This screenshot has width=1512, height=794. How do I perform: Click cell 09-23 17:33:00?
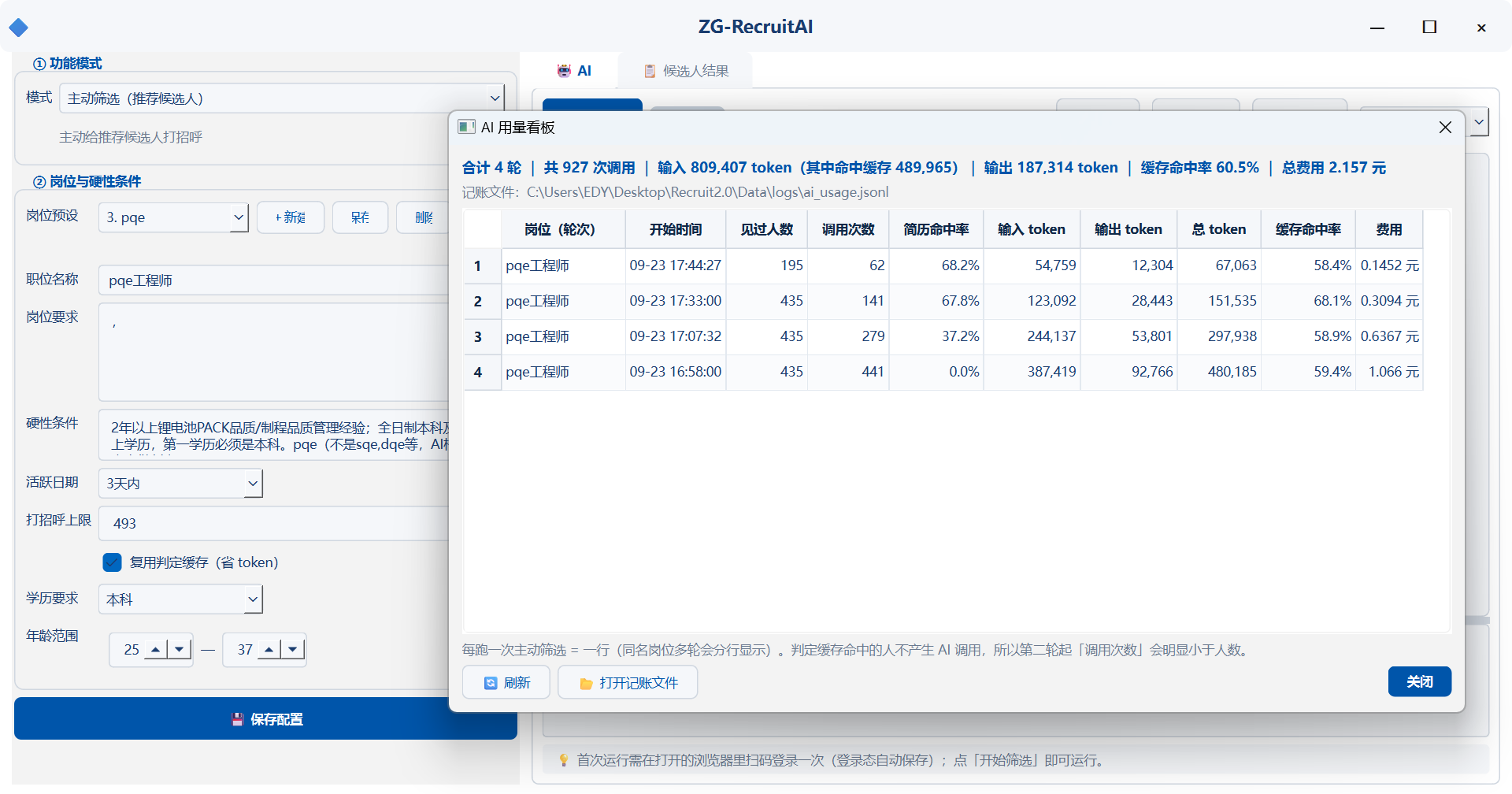pos(676,301)
